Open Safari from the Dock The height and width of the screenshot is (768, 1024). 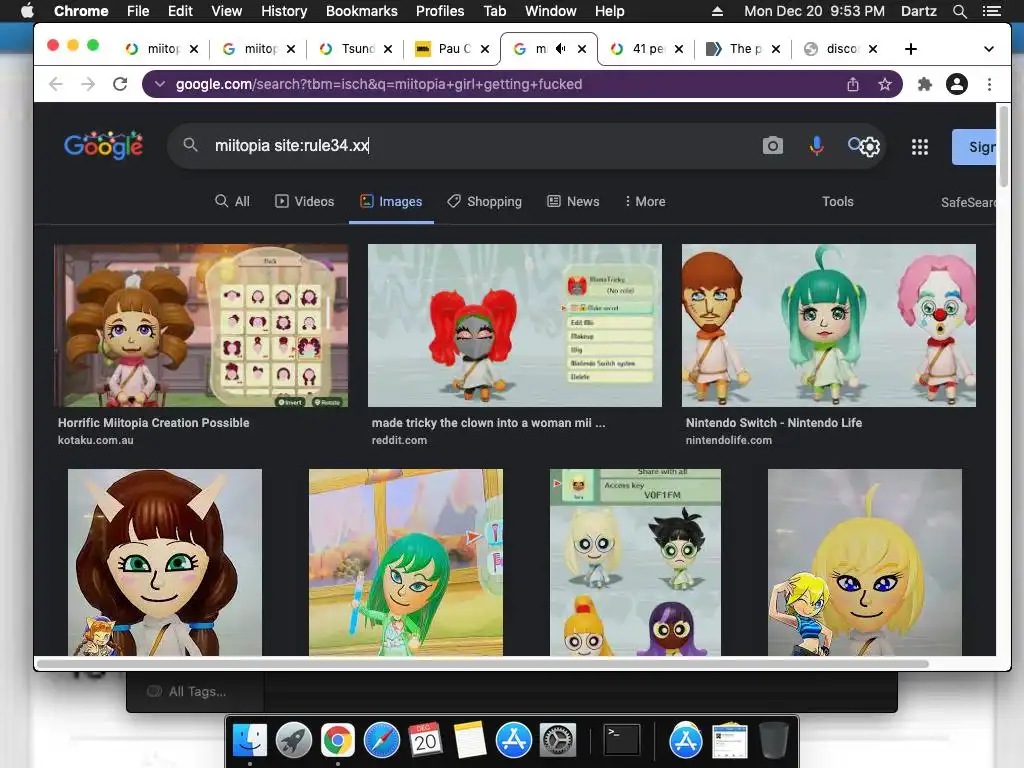click(x=381, y=741)
